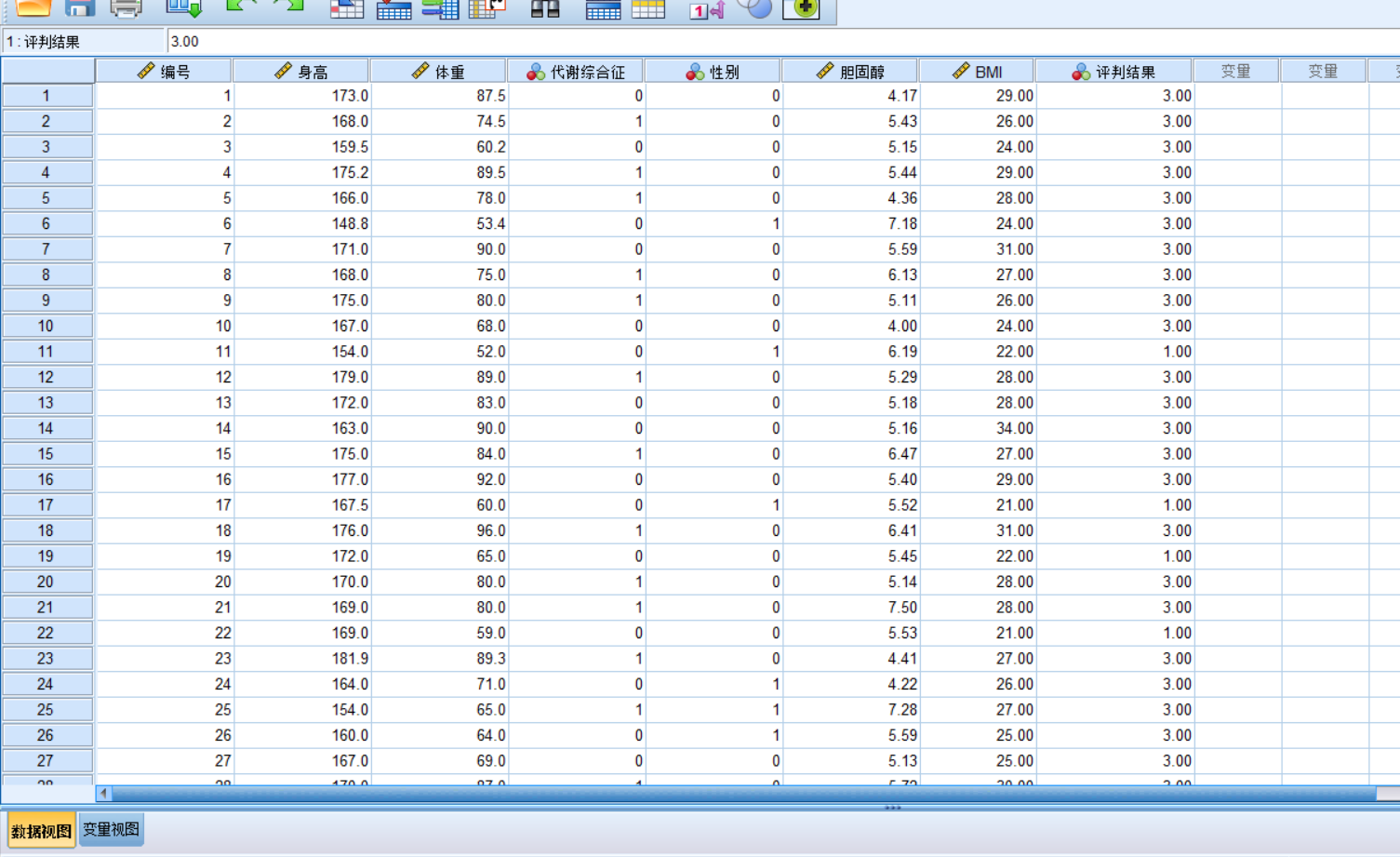Click 胆固醇 cell 6.47 in row 15
1400x857 pixels.
tap(851, 454)
